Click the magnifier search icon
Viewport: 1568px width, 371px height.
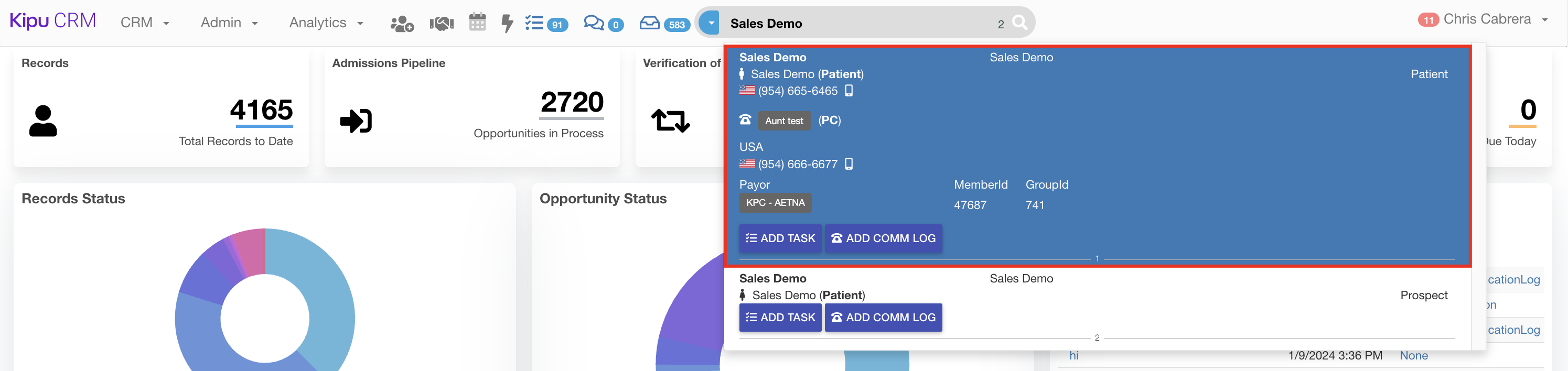pyautogui.click(x=1019, y=23)
